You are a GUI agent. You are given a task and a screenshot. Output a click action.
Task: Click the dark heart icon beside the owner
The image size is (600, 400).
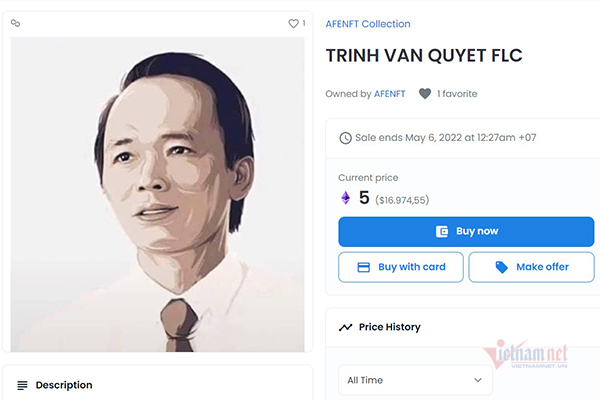pyautogui.click(x=425, y=94)
